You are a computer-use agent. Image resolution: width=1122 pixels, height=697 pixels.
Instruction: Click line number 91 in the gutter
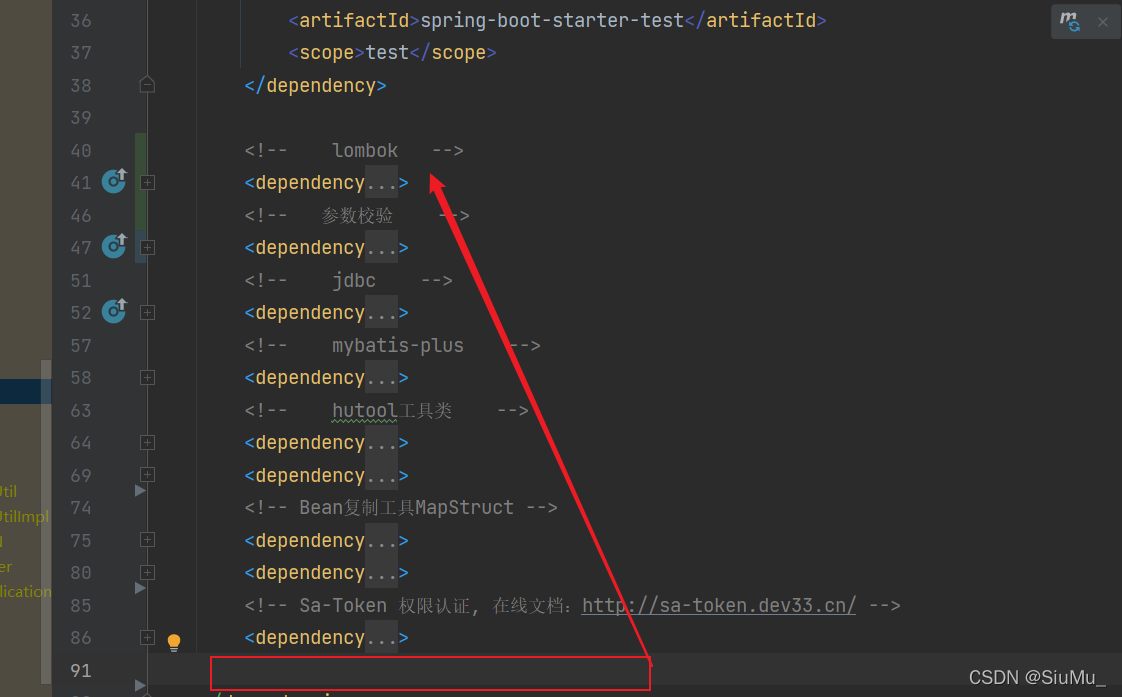[x=81, y=671]
